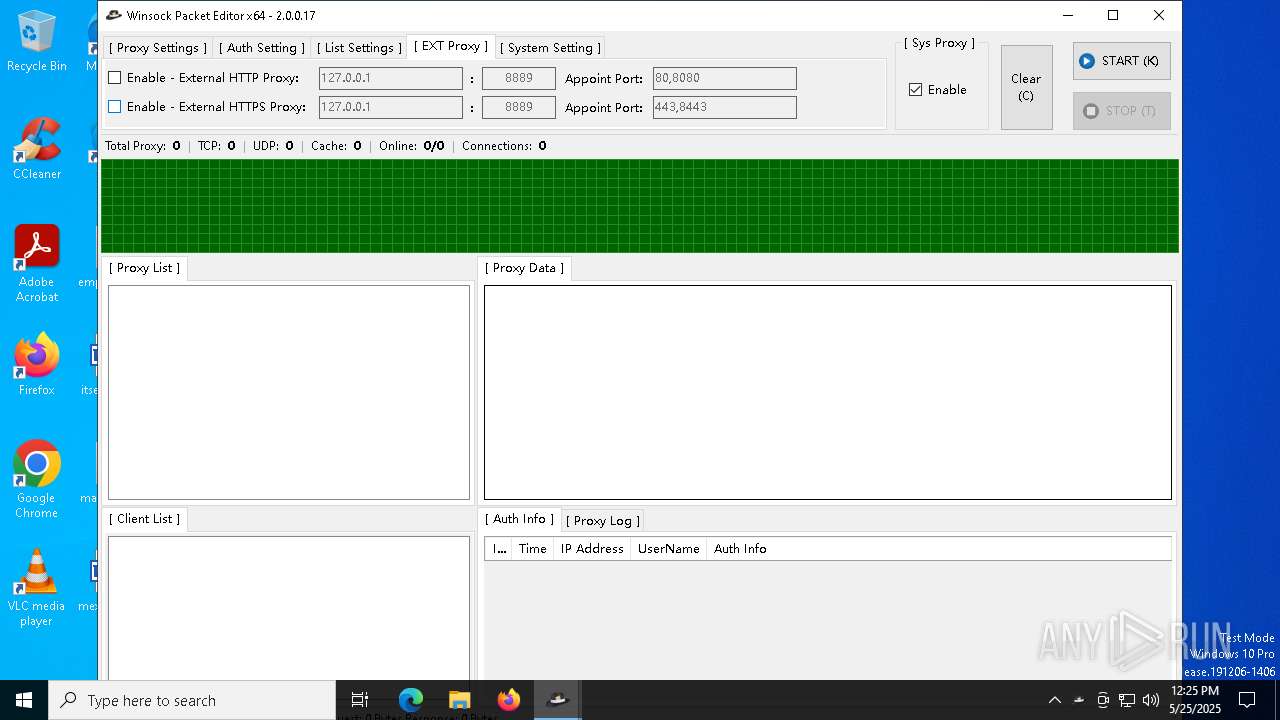
Task: Select the Proxy List tab
Action: [x=145, y=268]
